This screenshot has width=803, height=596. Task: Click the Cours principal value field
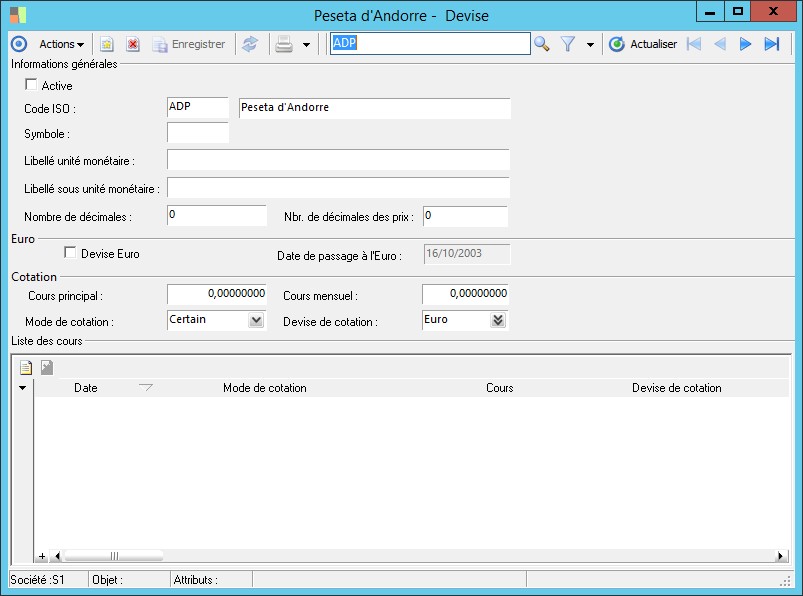[217, 294]
